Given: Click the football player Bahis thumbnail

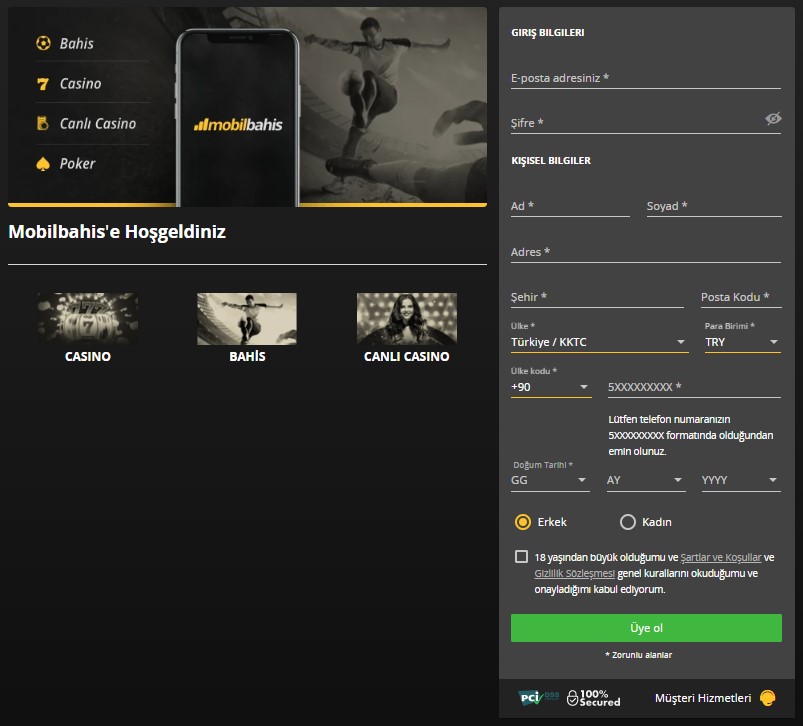Looking at the screenshot, I should pos(247,318).
